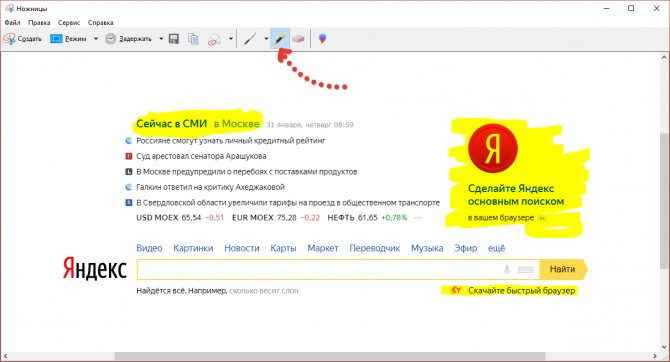Click the Режим button

click(x=69, y=39)
